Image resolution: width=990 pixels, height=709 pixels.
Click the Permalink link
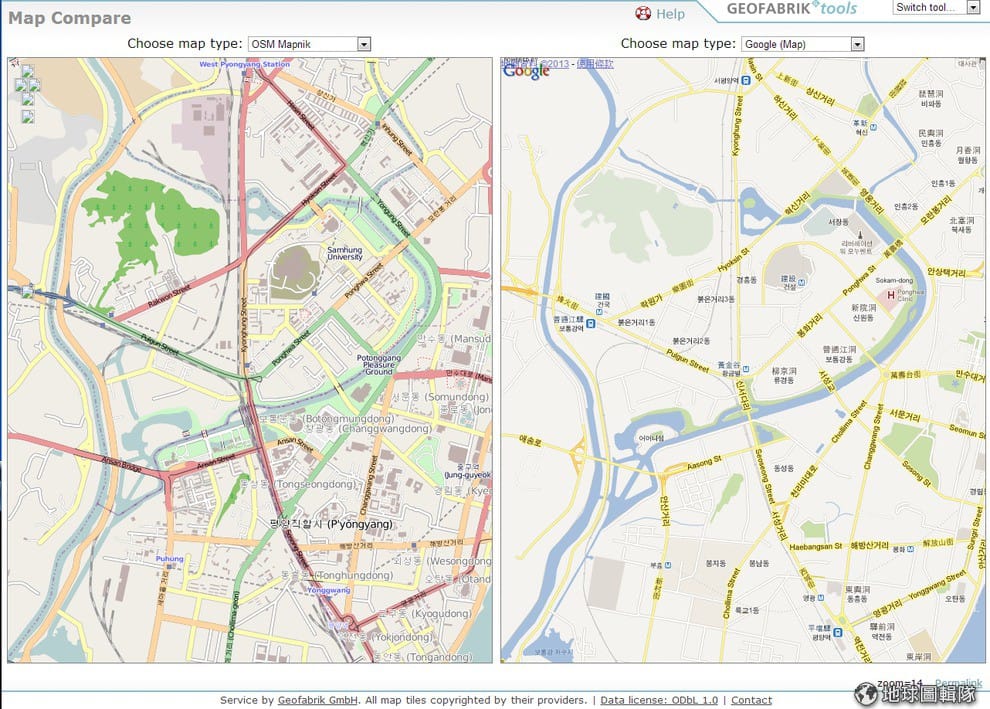958,683
